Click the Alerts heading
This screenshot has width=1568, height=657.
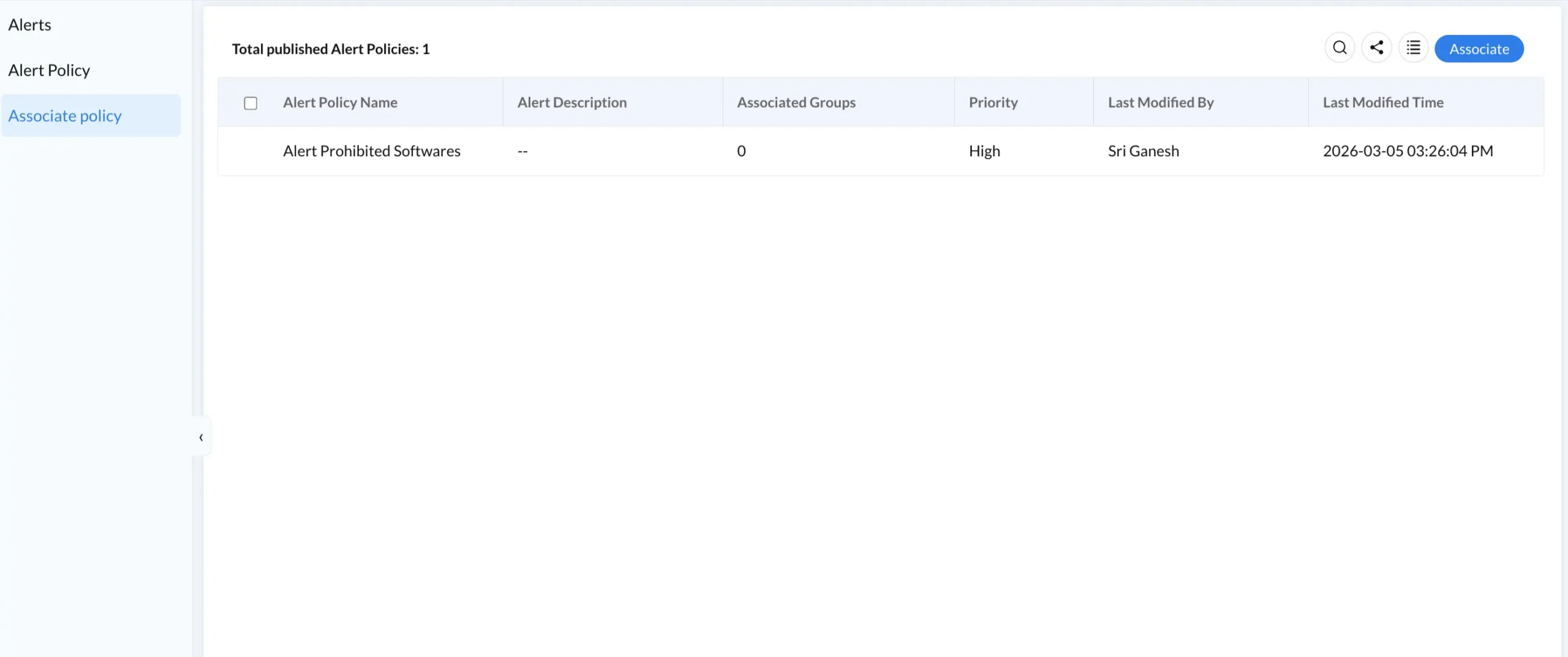(x=29, y=24)
